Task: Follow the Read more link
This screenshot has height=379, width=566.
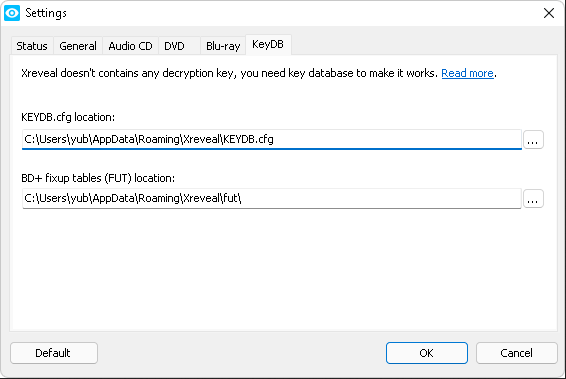Action: pyautogui.click(x=467, y=73)
